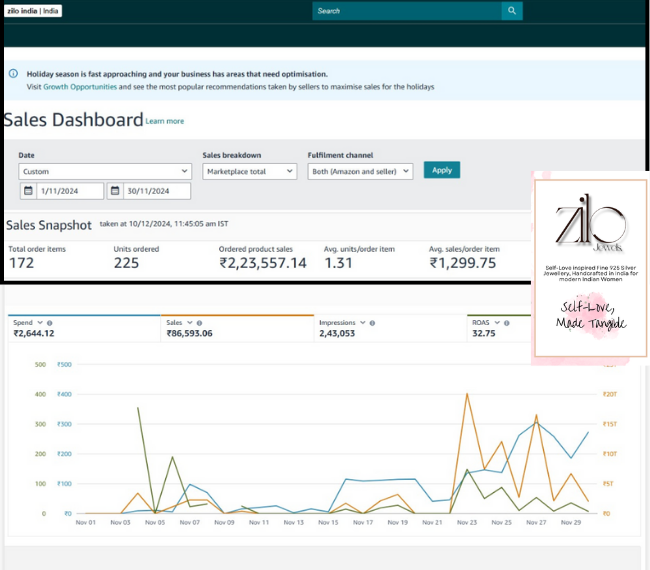Image resolution: width=650 pixels, height=570 pixels.
Task: Click the Zilo Jewels brand card
Action: 591,264
